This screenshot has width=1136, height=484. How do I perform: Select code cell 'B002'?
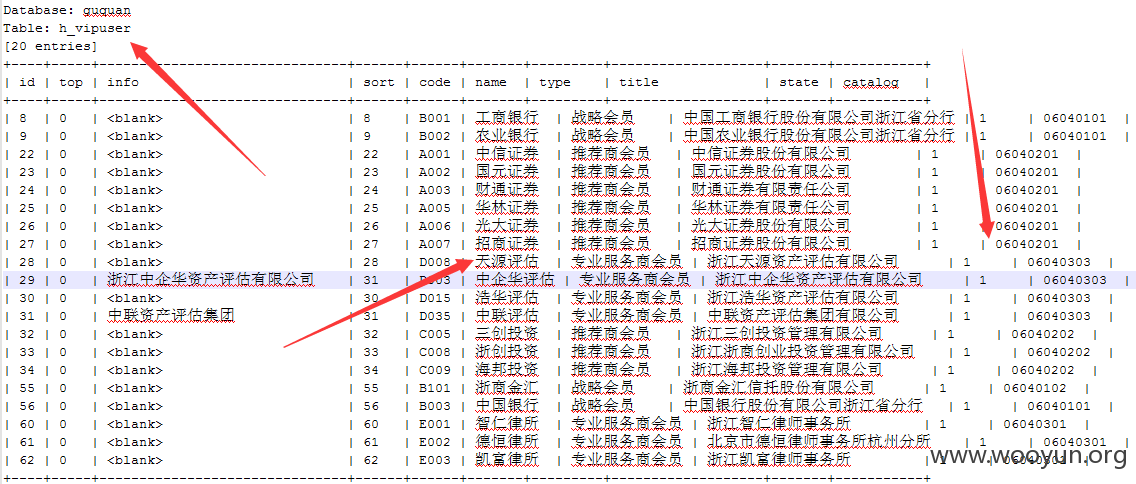point(435,136)
